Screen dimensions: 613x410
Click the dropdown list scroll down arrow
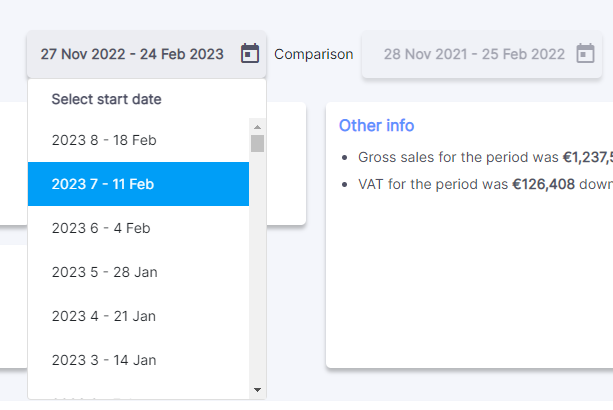[257, 389]
